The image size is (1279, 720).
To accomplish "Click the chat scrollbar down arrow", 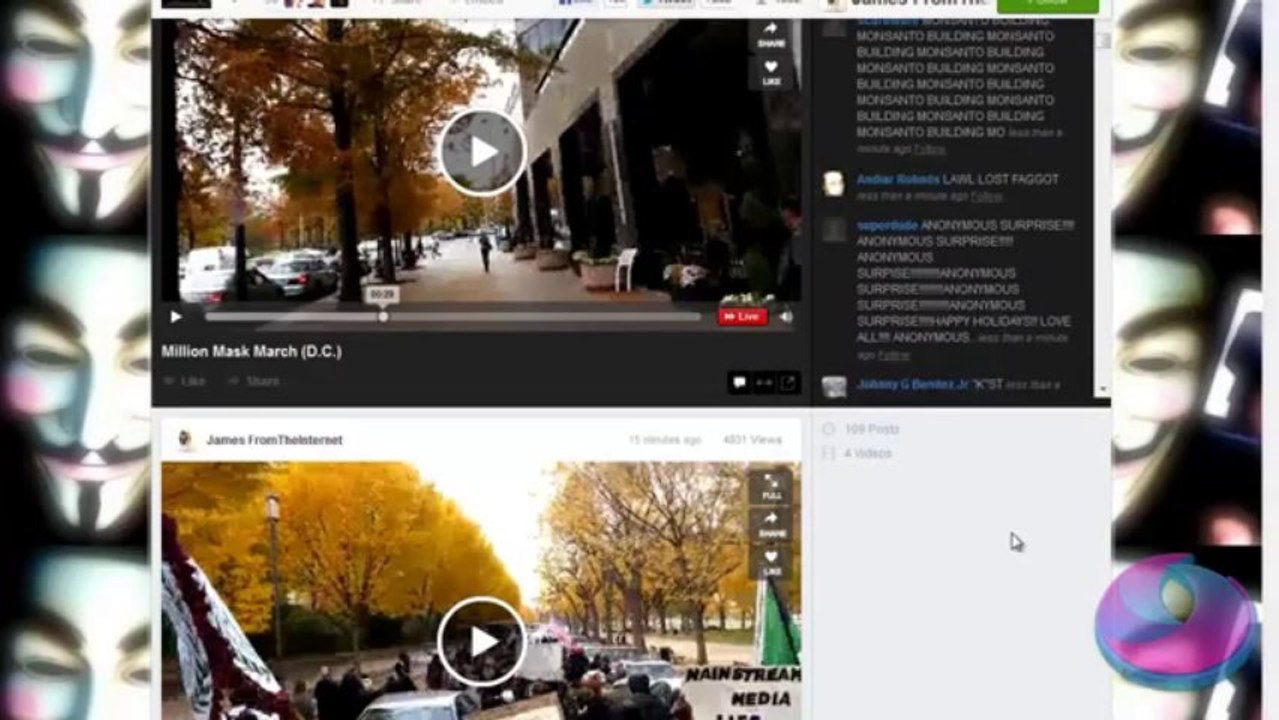I will click(x=1102, y=389).
